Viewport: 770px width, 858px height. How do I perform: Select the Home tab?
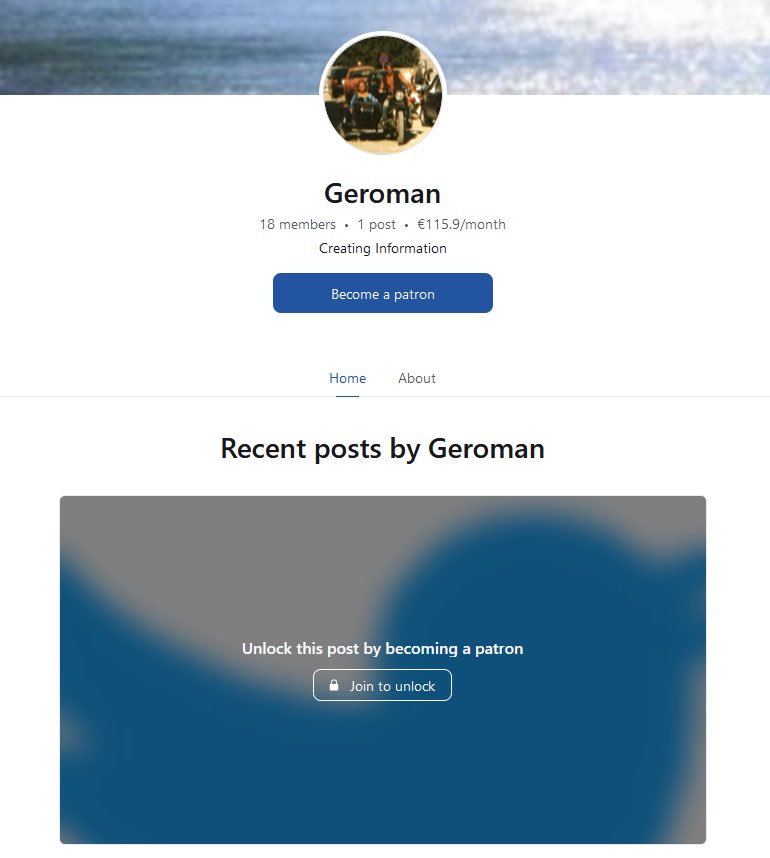[x=348, y=378]
